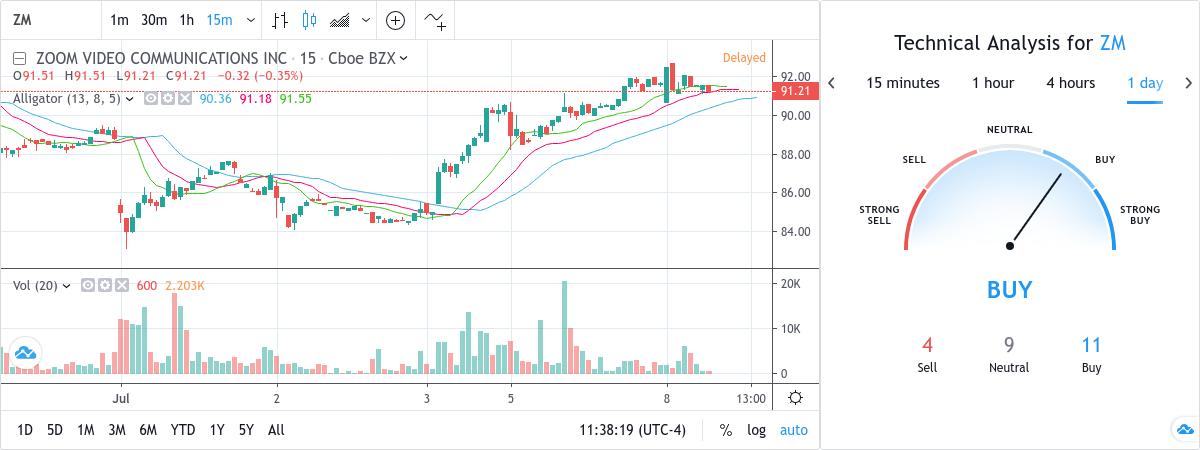This screenshot has height=450, width=1200.
Task: Set date range to 1Y
Action: [x=217, y=430]
